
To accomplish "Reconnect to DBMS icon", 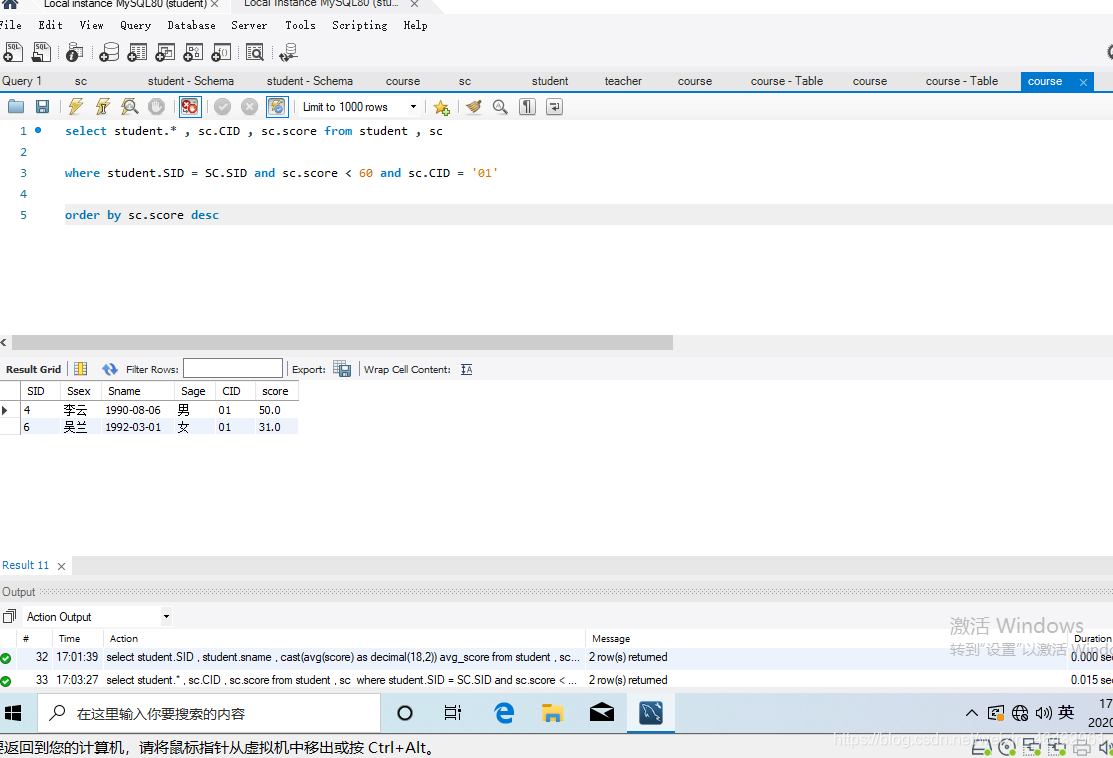I will click(x=288, y=52).
